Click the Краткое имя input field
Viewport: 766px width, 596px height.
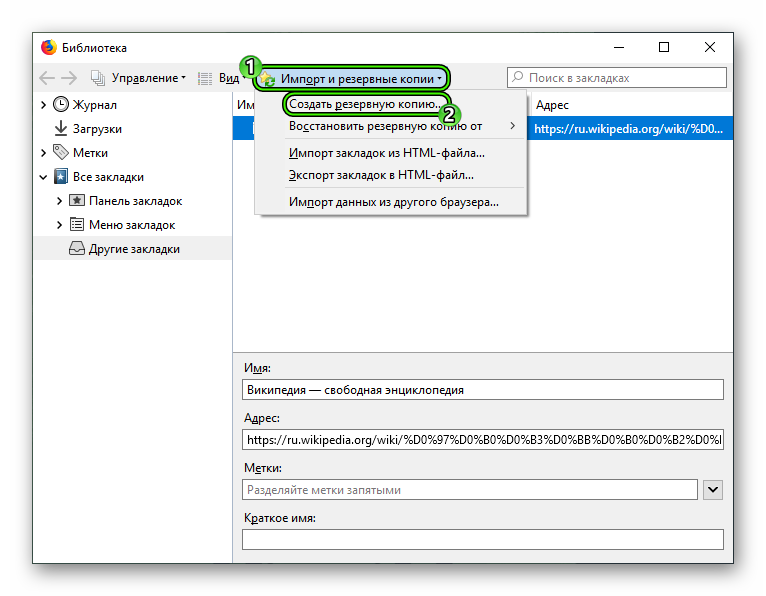coord(483,539)
